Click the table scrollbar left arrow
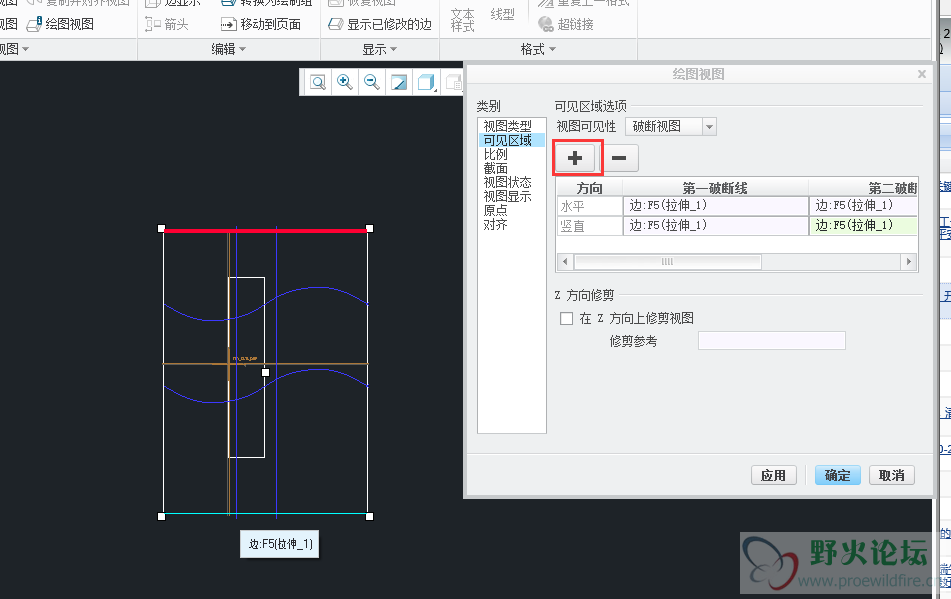This screenshot has width=951, height=599. 565,262
